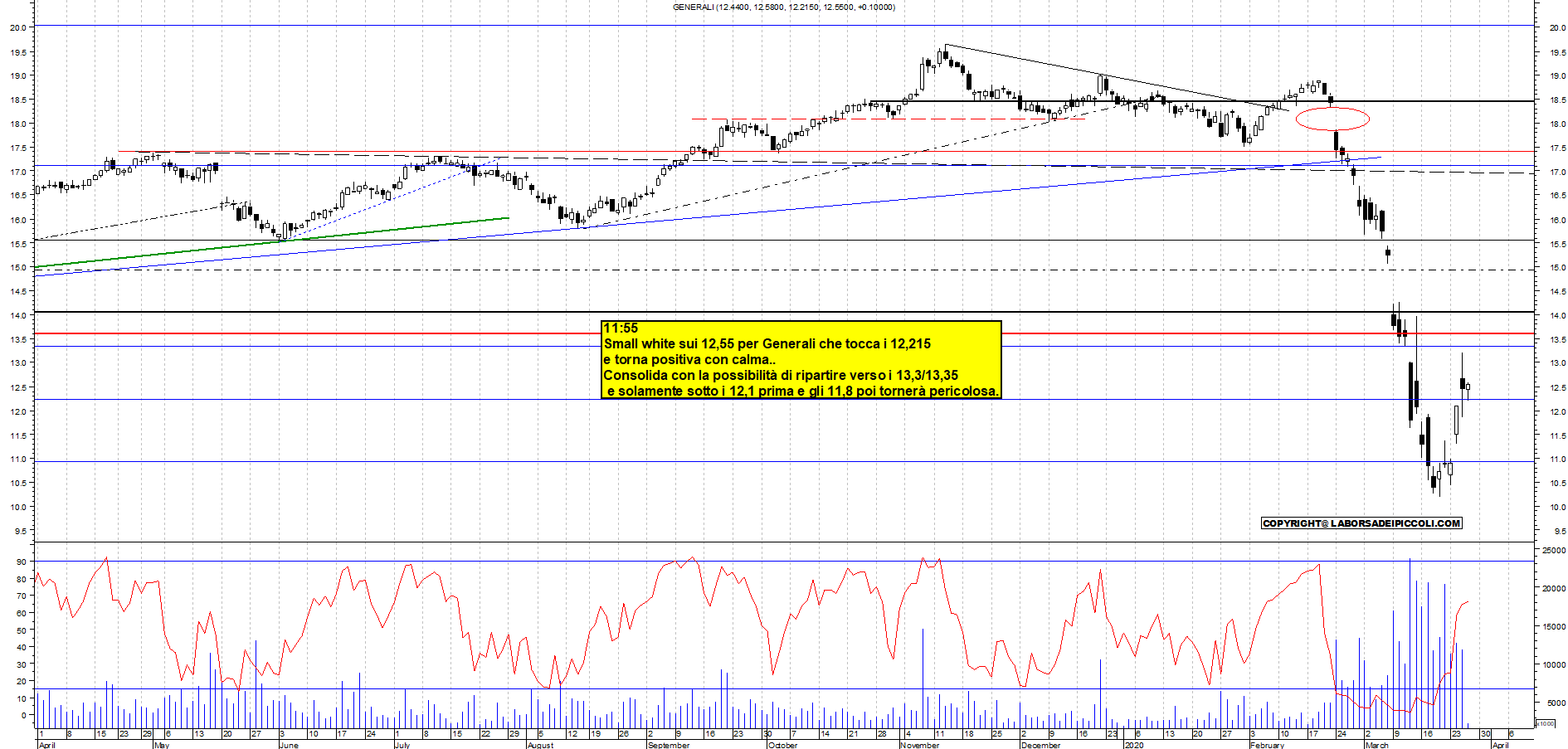Click the 'October' month label on time axis

(782, 745)
